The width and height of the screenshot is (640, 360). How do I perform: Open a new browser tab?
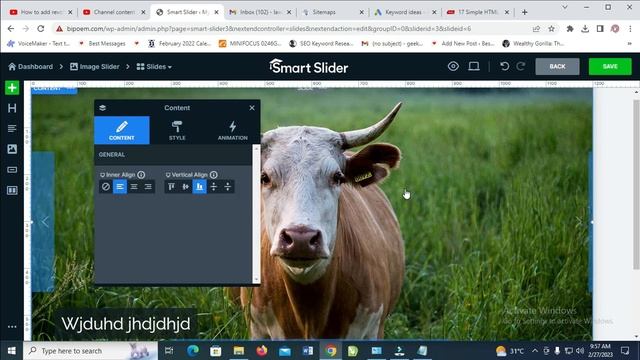(x=524, y=12)
